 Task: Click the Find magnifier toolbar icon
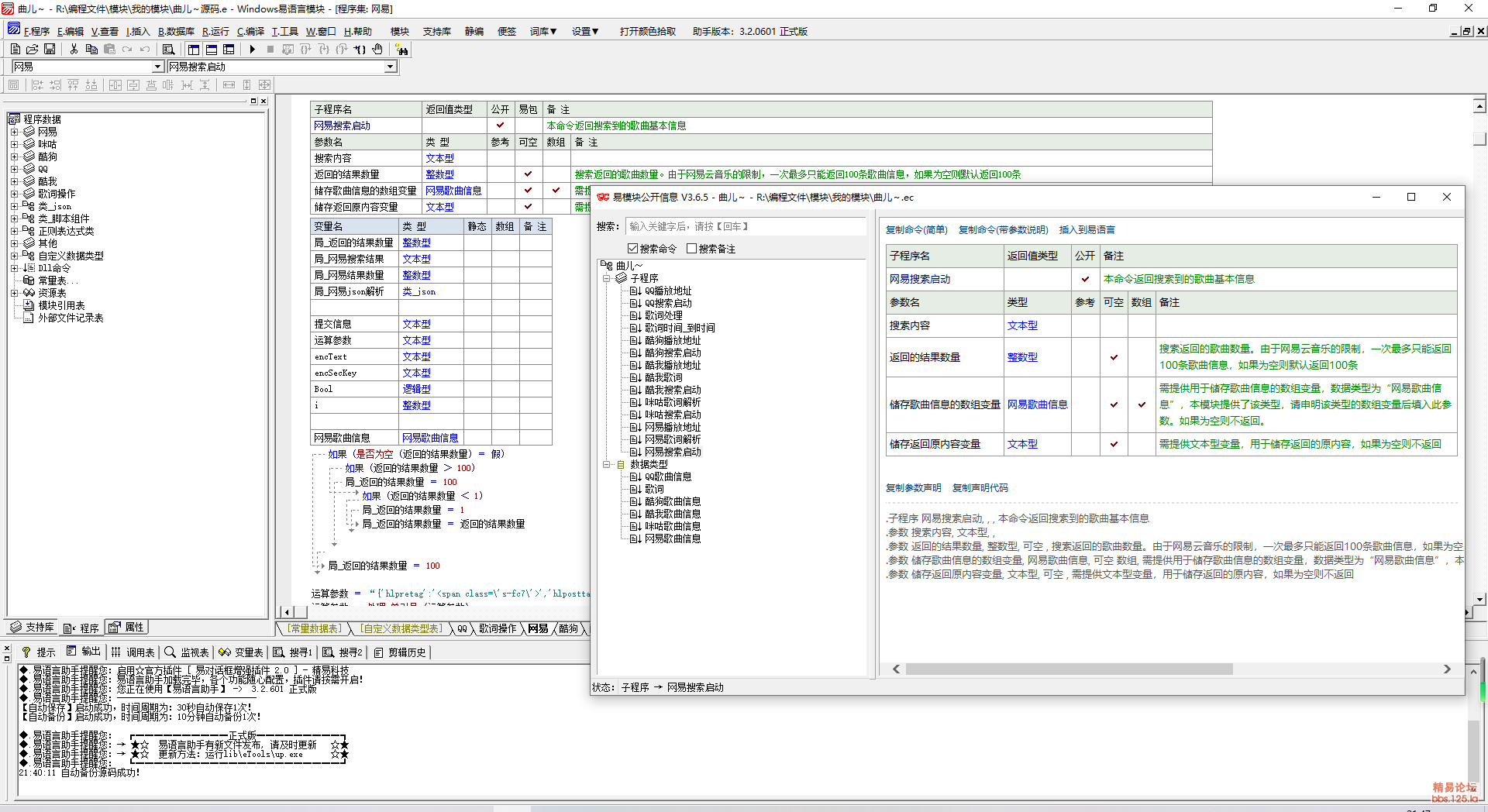click(x=168, y=49)
